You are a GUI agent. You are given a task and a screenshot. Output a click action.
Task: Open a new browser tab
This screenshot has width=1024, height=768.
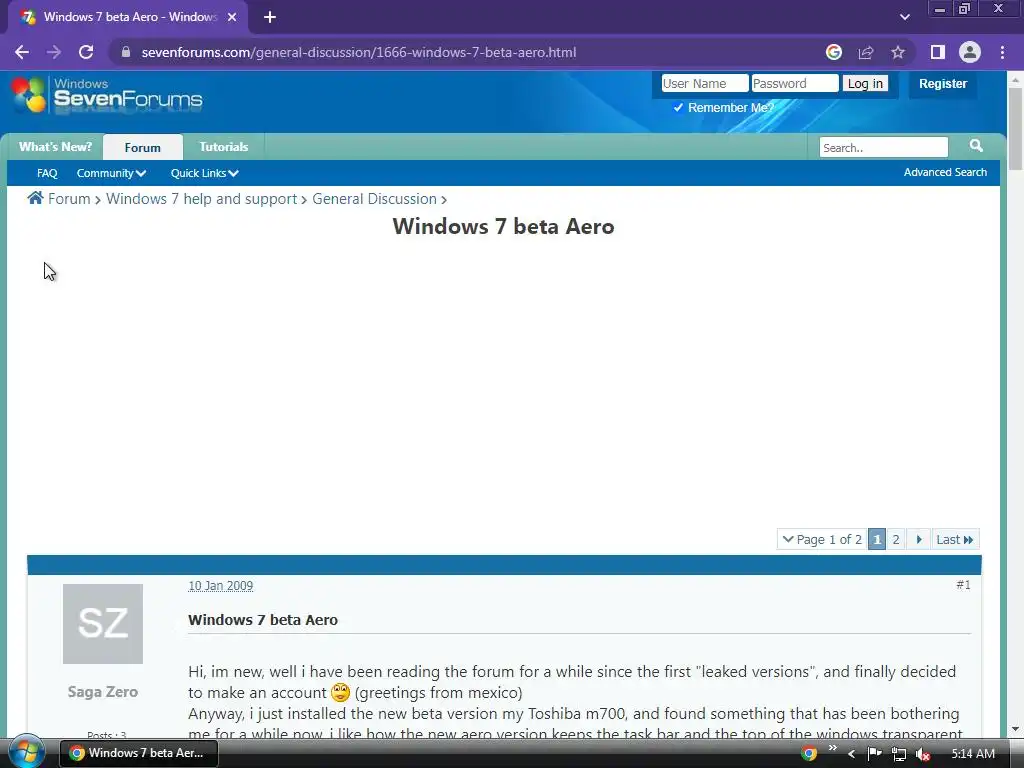(x=270, y=17)
